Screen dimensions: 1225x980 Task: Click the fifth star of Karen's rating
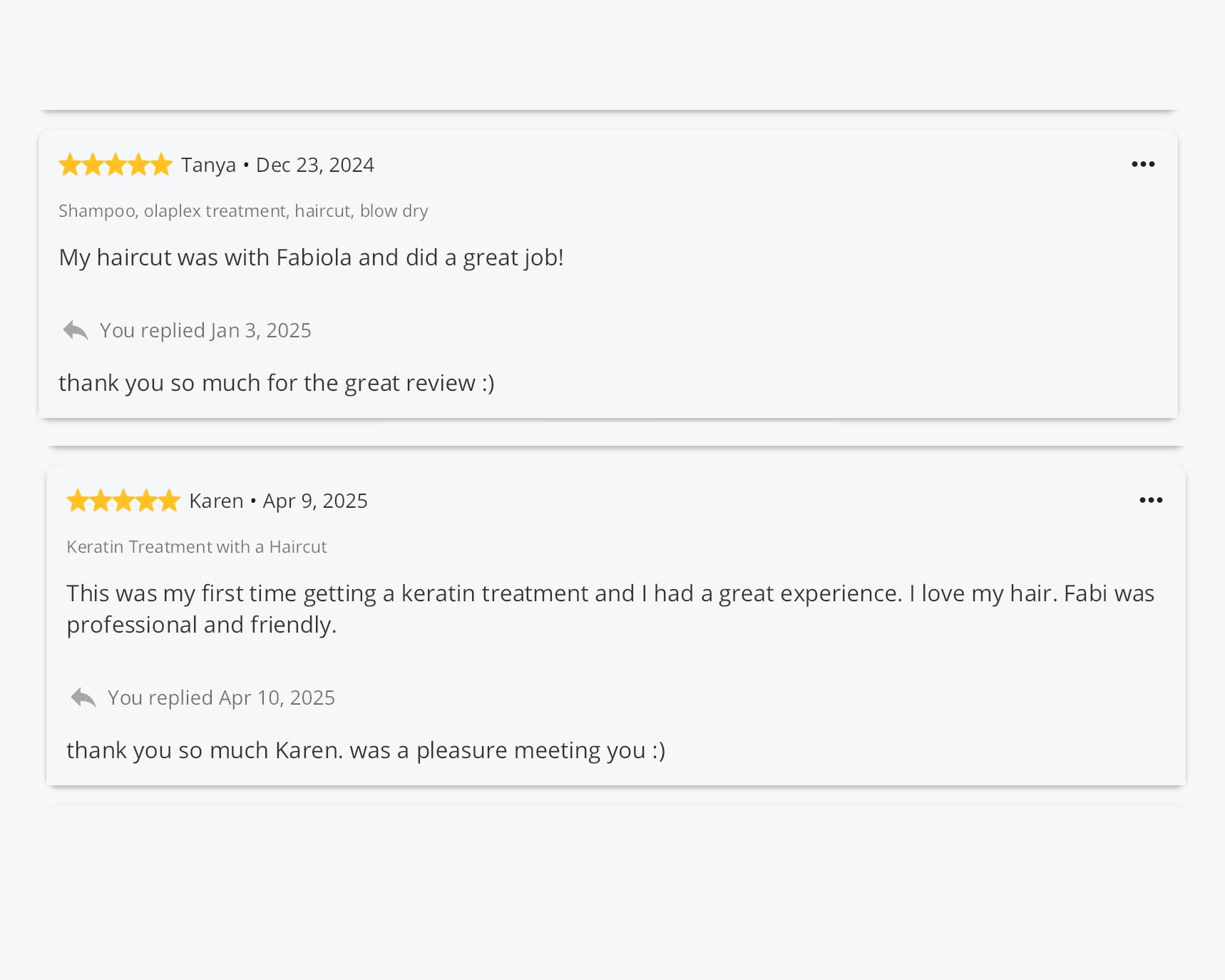(169, 501)
